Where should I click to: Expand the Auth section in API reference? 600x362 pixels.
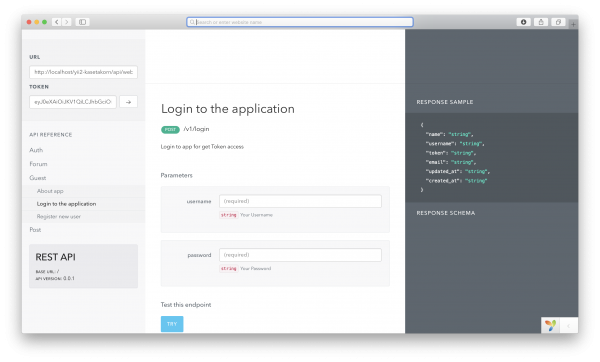point(36,150)
